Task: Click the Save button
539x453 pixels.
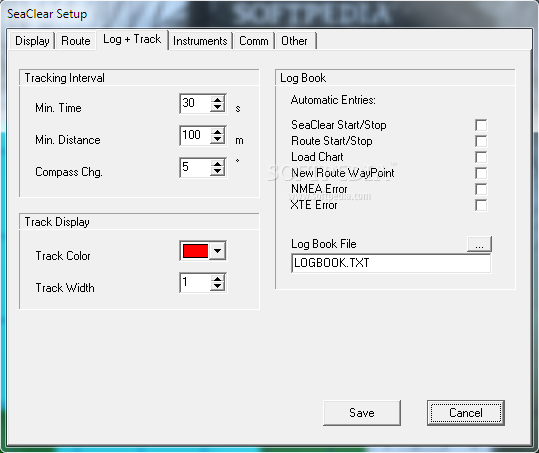Action: [x=362, y=413]
